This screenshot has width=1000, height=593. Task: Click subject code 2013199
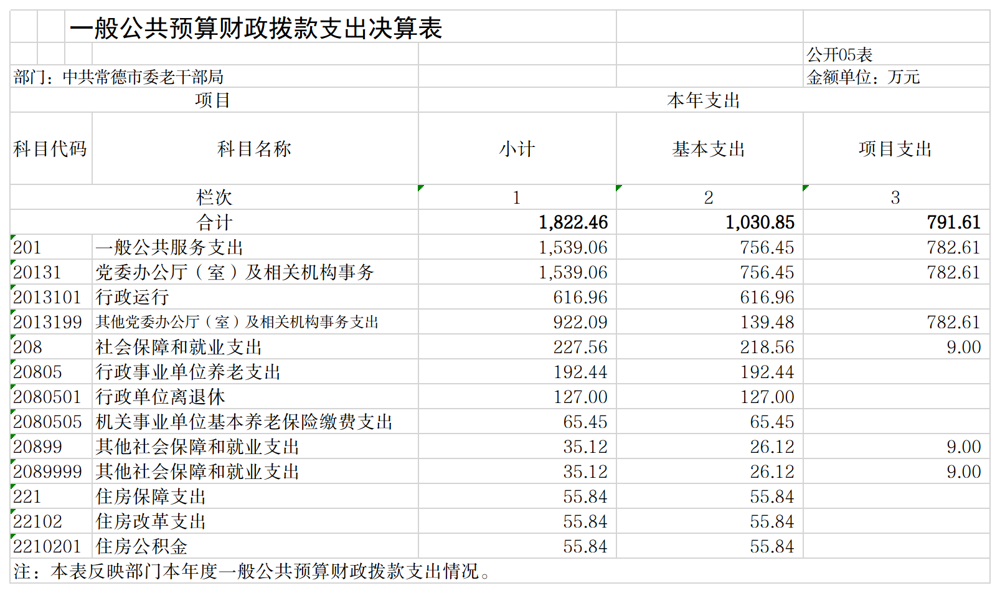tap(47, 322)
